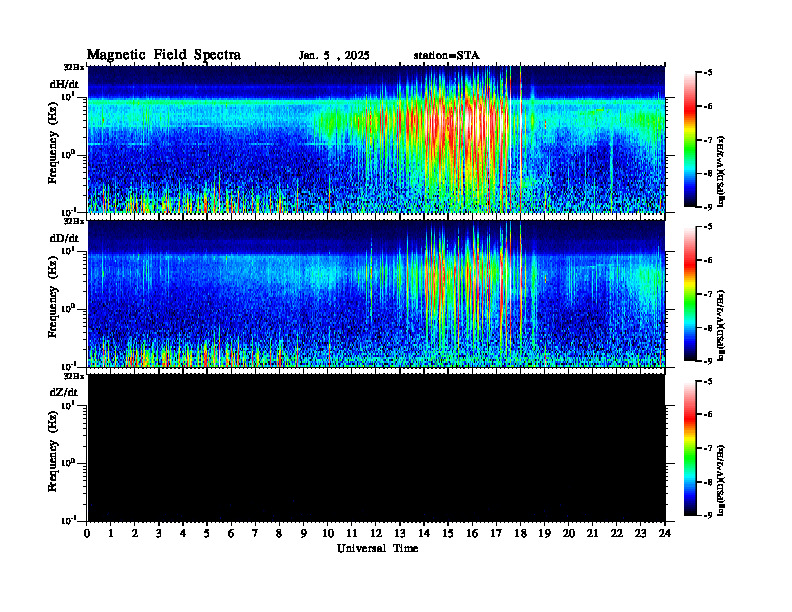Click the color scale bar beside dZ/dt
The height and width of the screenshot is (612, 792).
pyautogui.click(x=690, y=448)
